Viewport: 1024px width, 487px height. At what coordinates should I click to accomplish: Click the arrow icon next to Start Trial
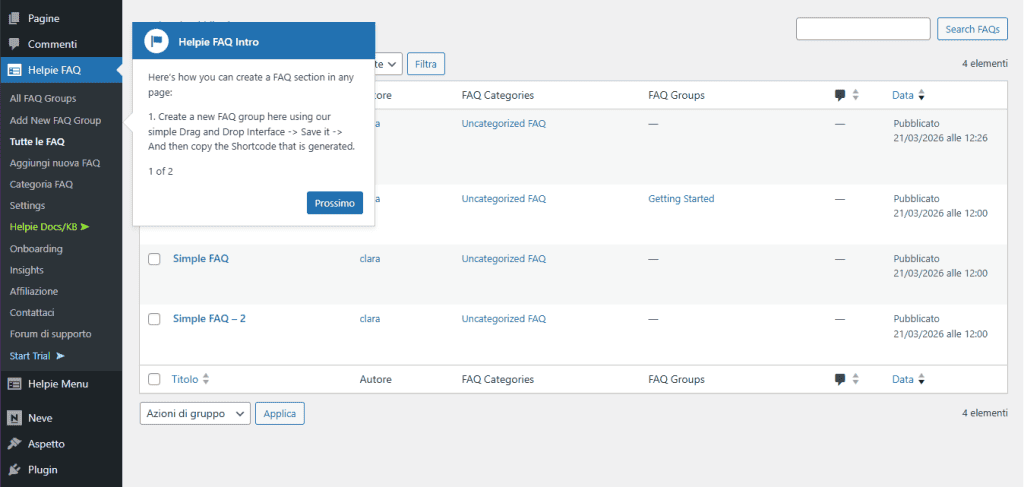pos(61,356)
